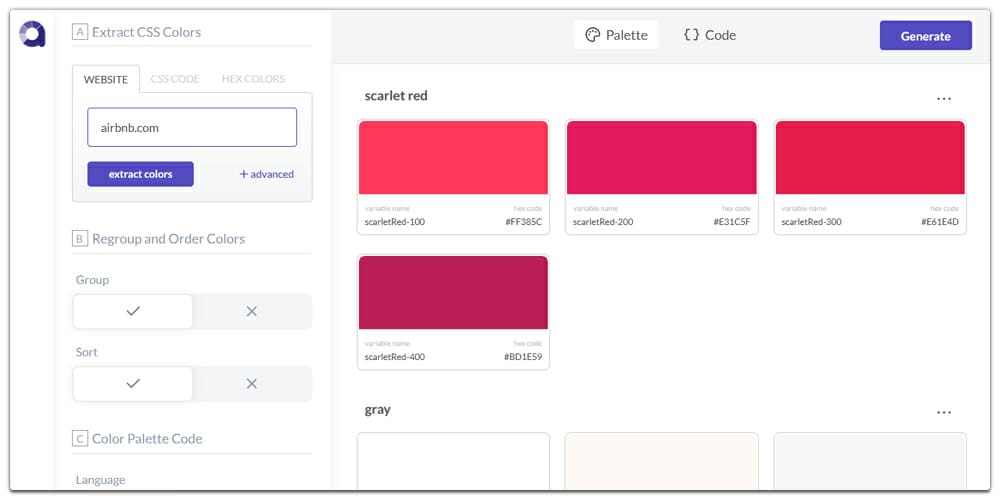The width and height of the screenshot is (1000, 500).
Task: Switch to the Palette view tab
Action: pos(616,35)
